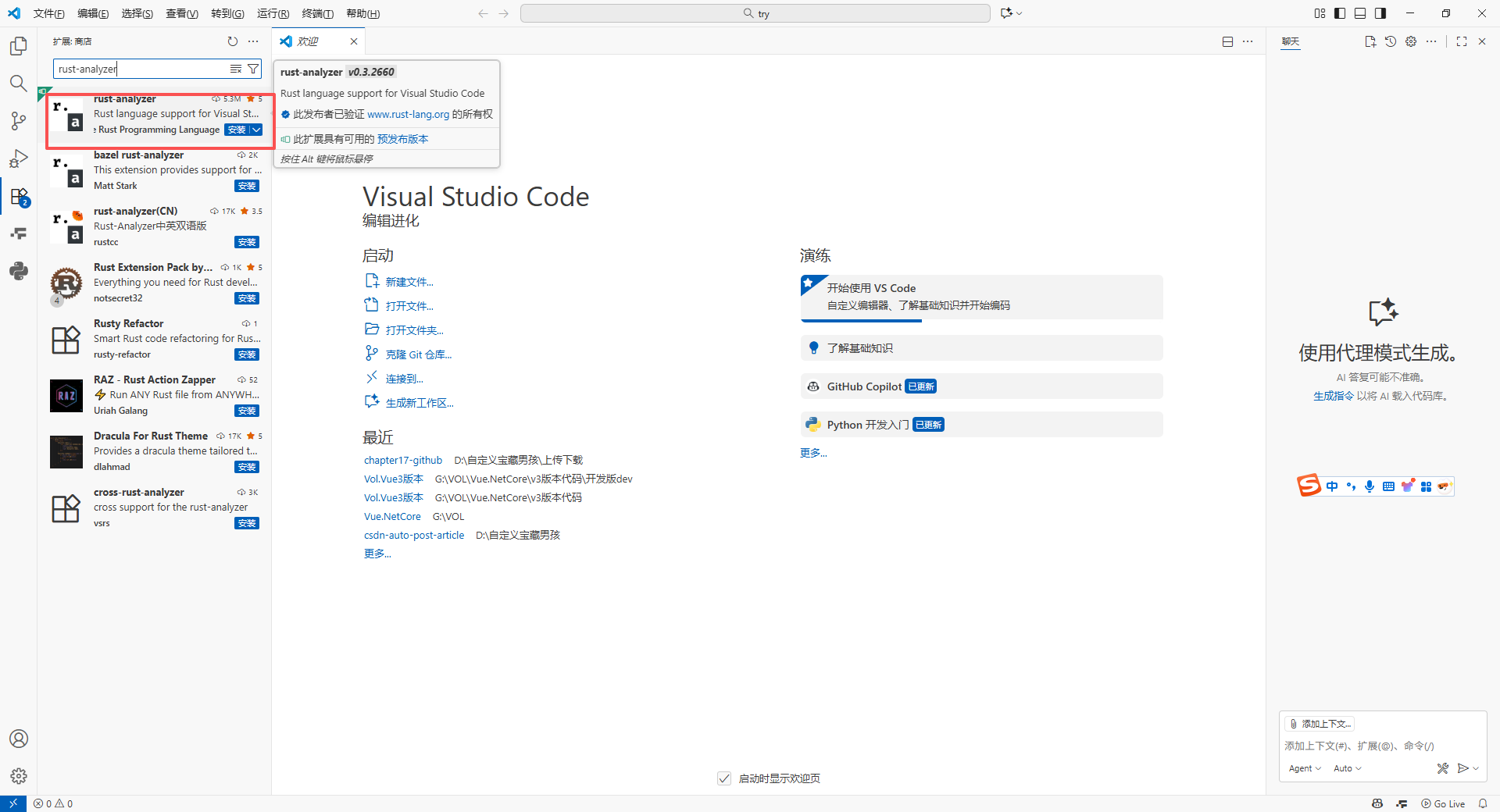Open notifications bell in status bar

click(1483, 803)
